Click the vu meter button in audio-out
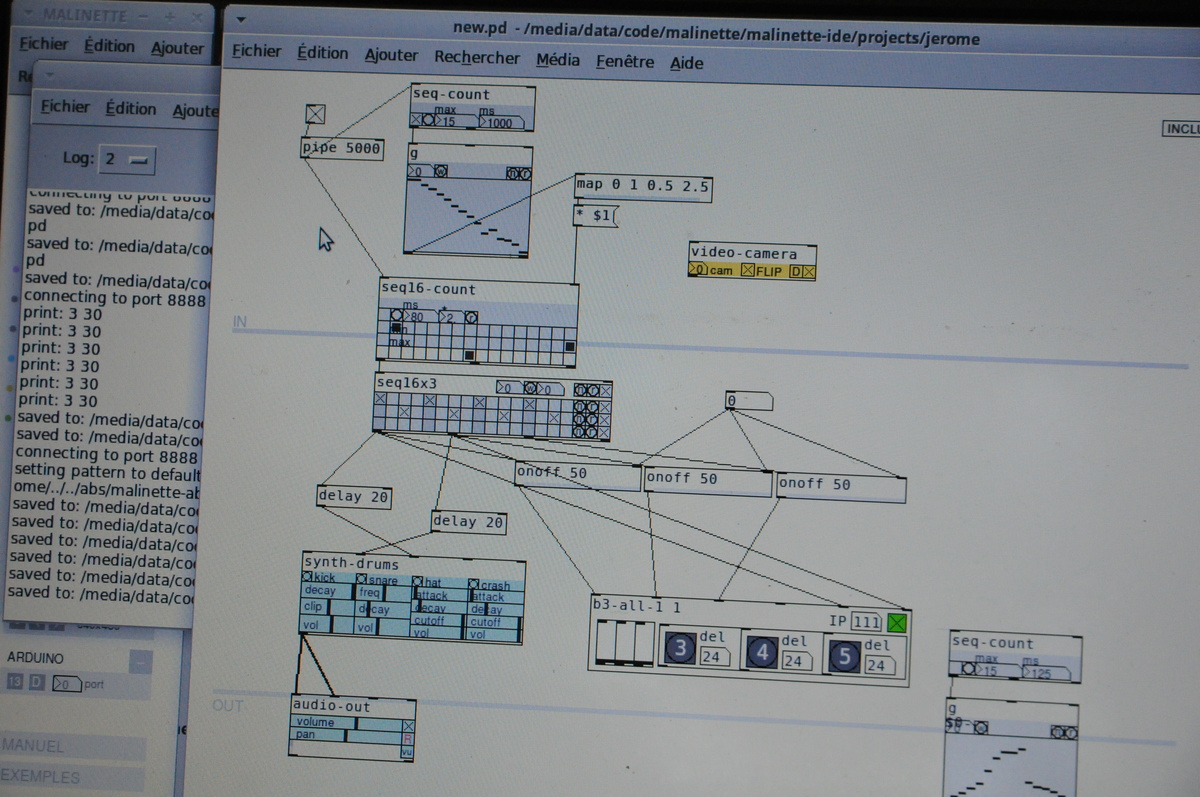The width and height of the screenshot is (1200, 797). (407, 752)
